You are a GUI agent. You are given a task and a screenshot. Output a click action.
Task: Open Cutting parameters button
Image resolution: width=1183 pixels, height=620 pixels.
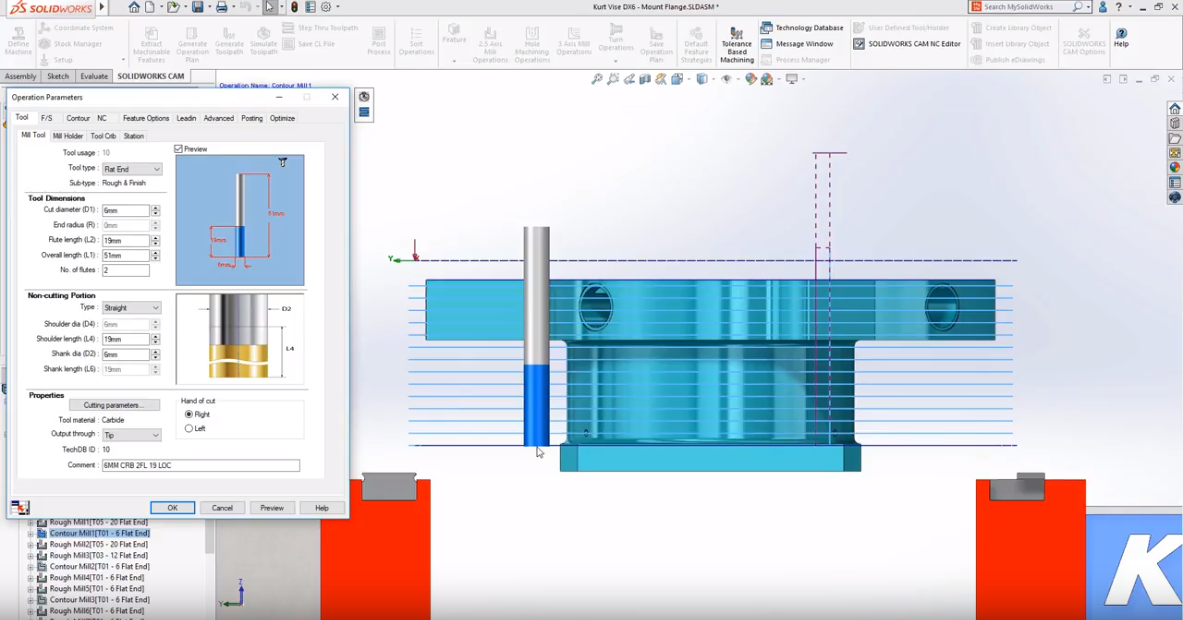113,405
